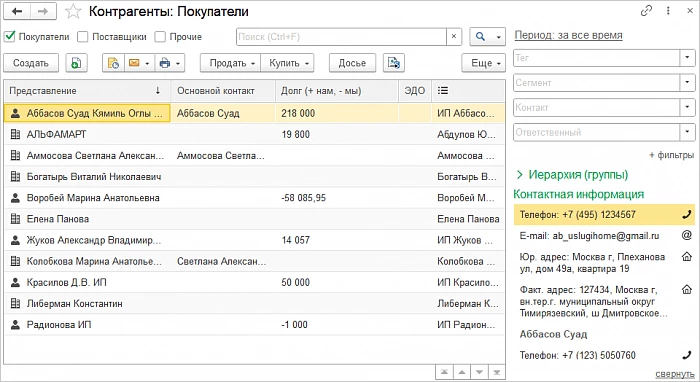Image resolution: width=700 pixels, height=382 pixels.
Task: Select the Жуков Александр Владимир... row
Action: (254, 240)
